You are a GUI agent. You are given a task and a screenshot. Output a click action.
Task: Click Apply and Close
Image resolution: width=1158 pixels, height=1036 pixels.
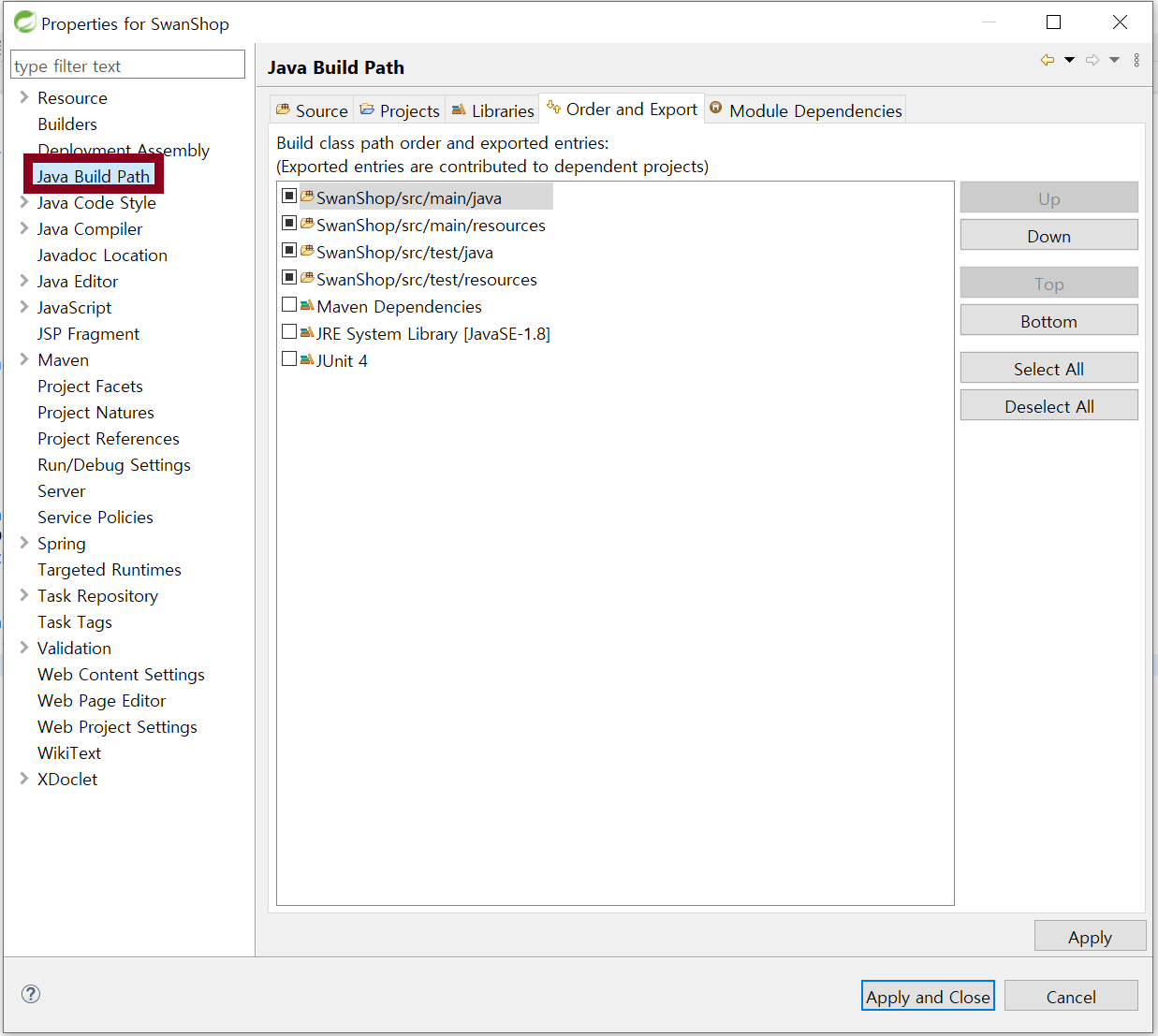(x=928, y=997)
